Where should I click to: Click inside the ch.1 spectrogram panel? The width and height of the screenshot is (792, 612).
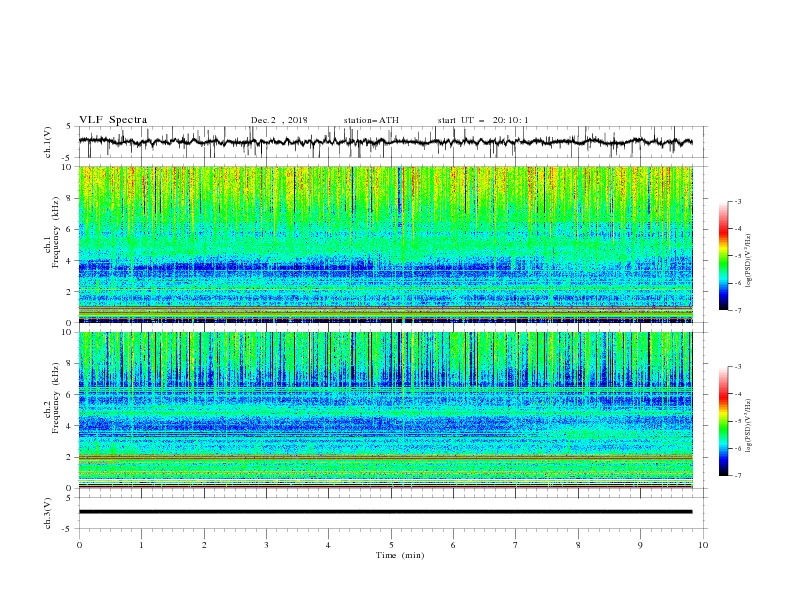pos(385,244)
